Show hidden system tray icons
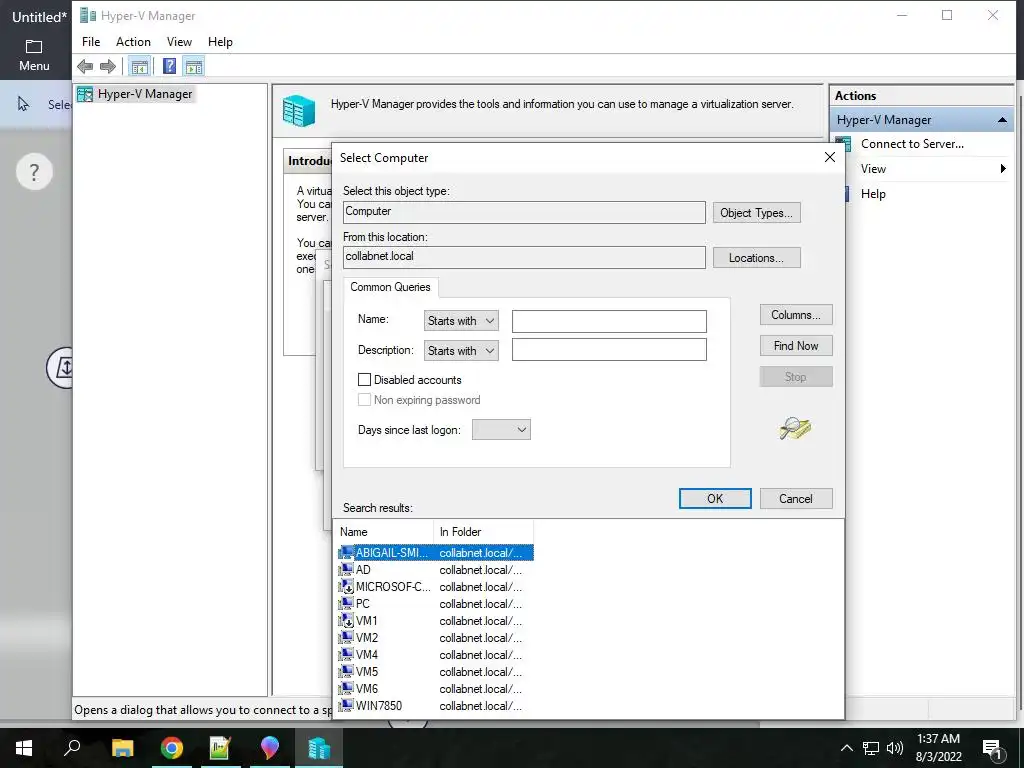Screen dimensions: 1024x768 coord(846,748)
